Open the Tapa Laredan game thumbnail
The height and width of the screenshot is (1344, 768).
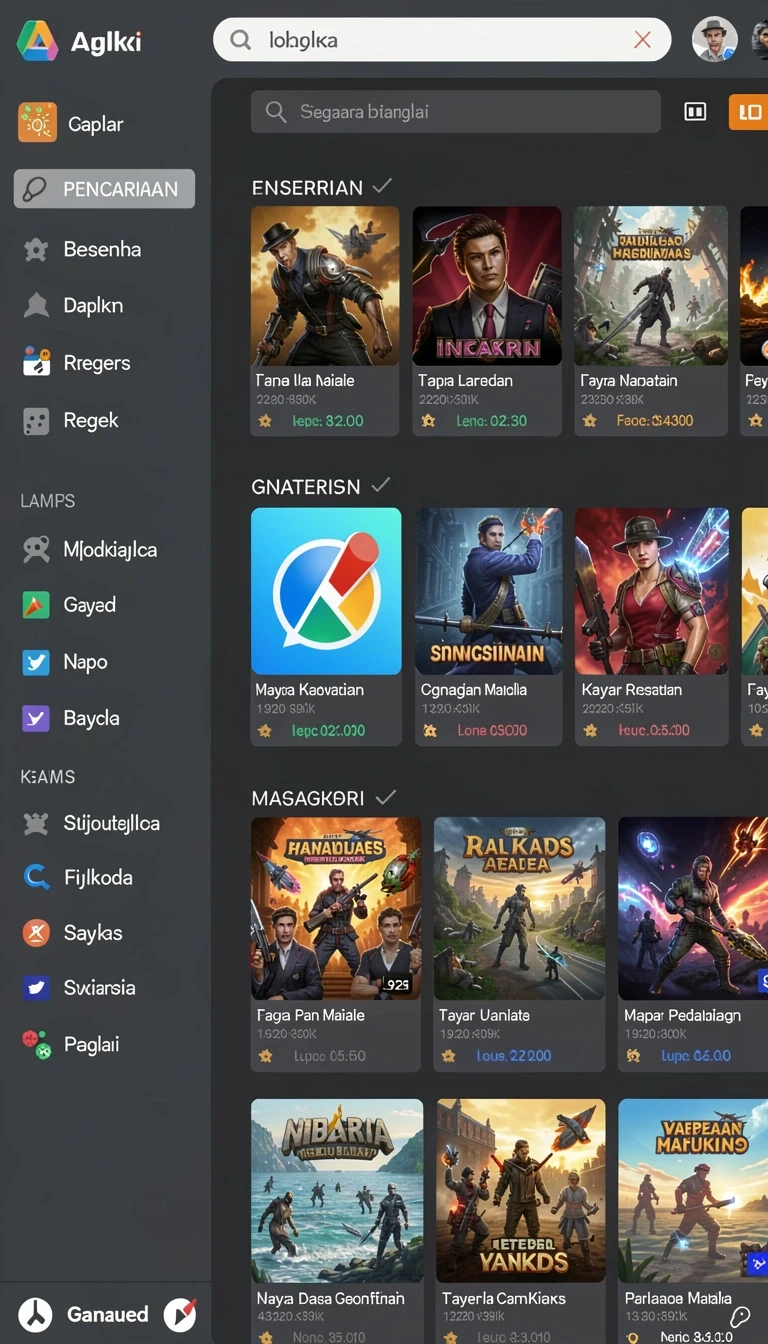487,286
